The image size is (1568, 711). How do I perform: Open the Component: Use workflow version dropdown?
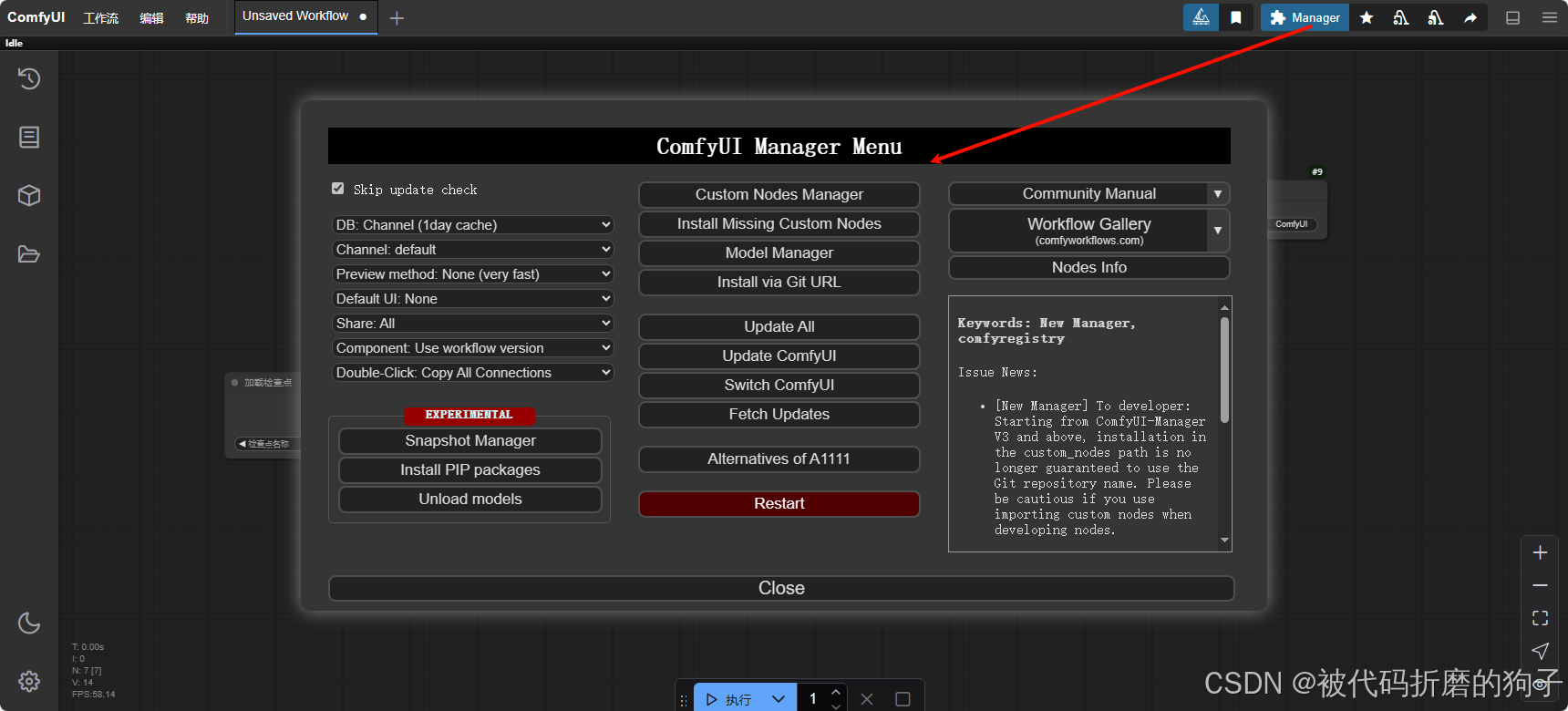click(472, 347)
